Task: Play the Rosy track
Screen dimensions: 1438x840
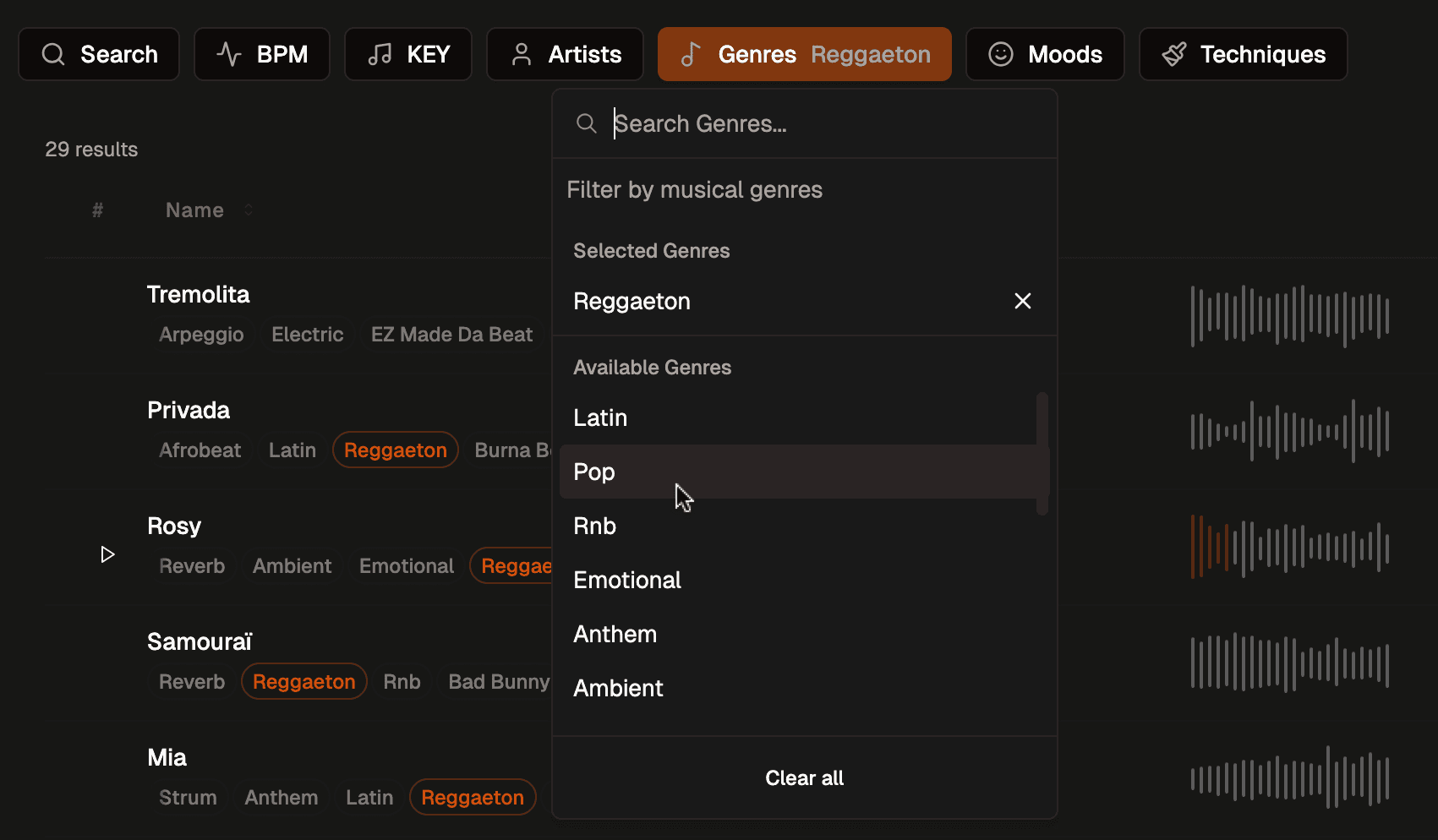Action: (x=107, y=554)
